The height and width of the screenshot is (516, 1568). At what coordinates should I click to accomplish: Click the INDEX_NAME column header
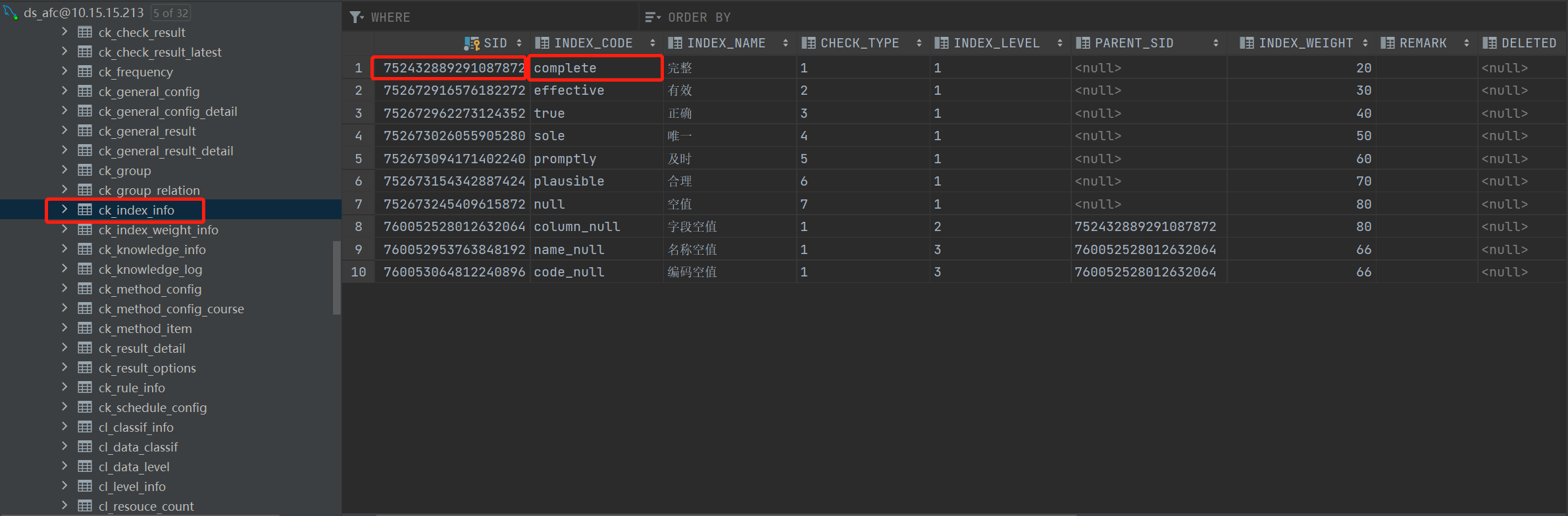point(726,43)
